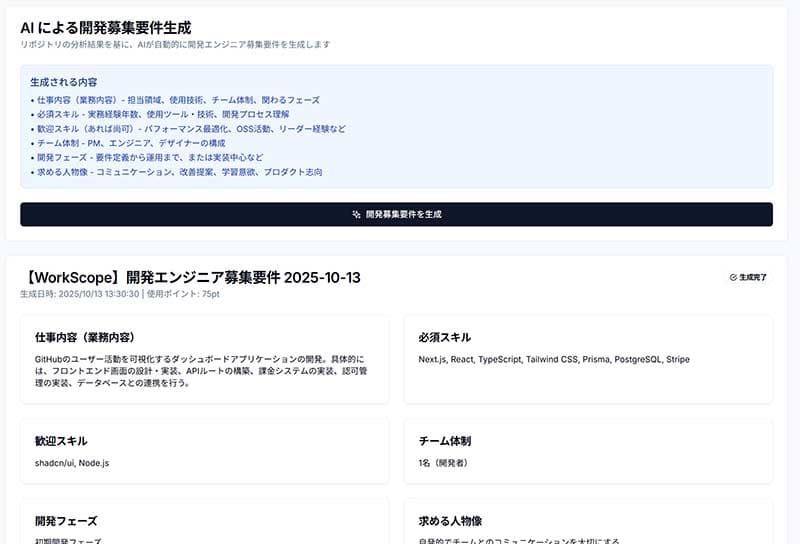Click 1名（開発者）in the チーム体制 card

[443, 463]
